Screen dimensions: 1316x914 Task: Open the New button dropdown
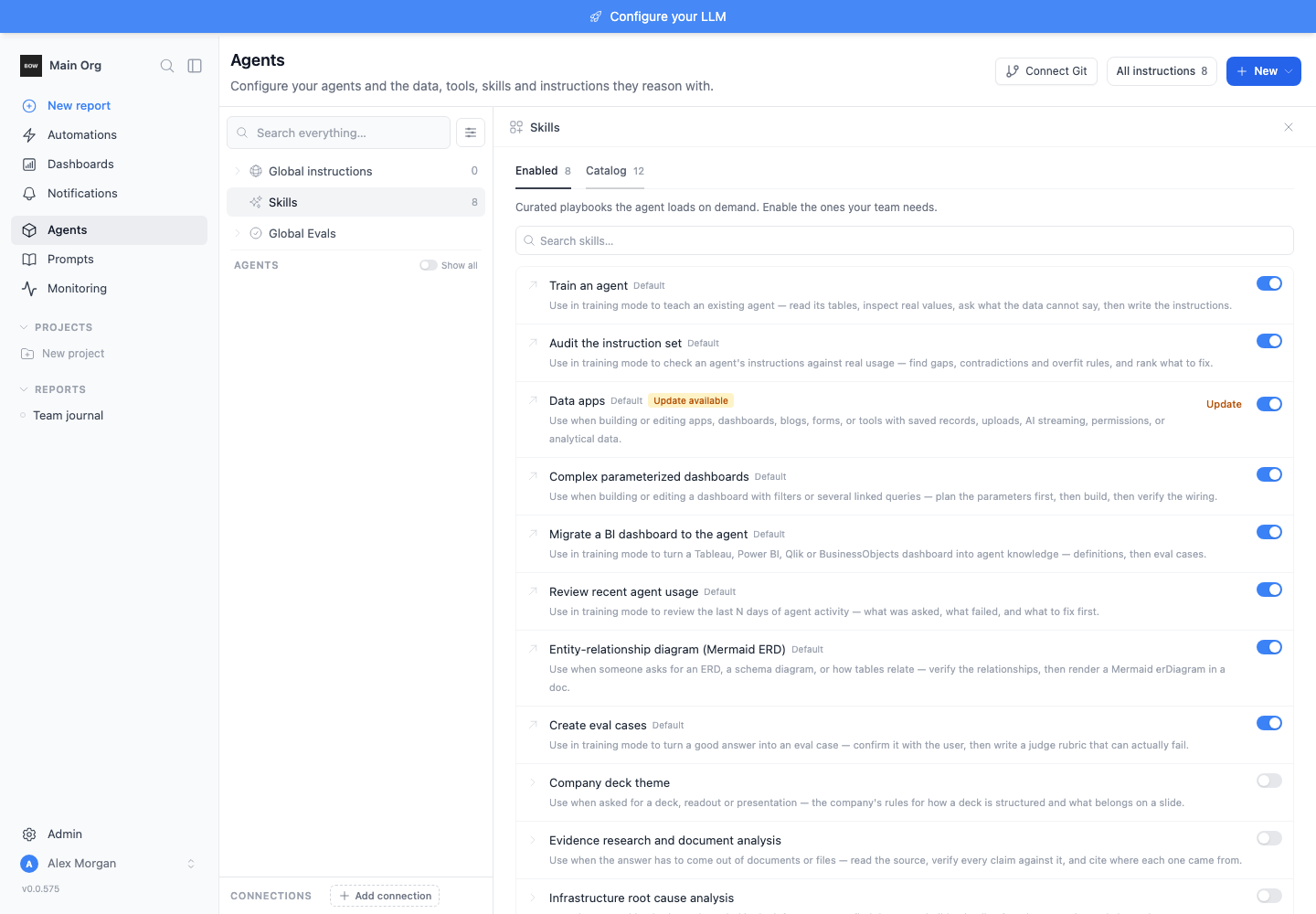1264,71
